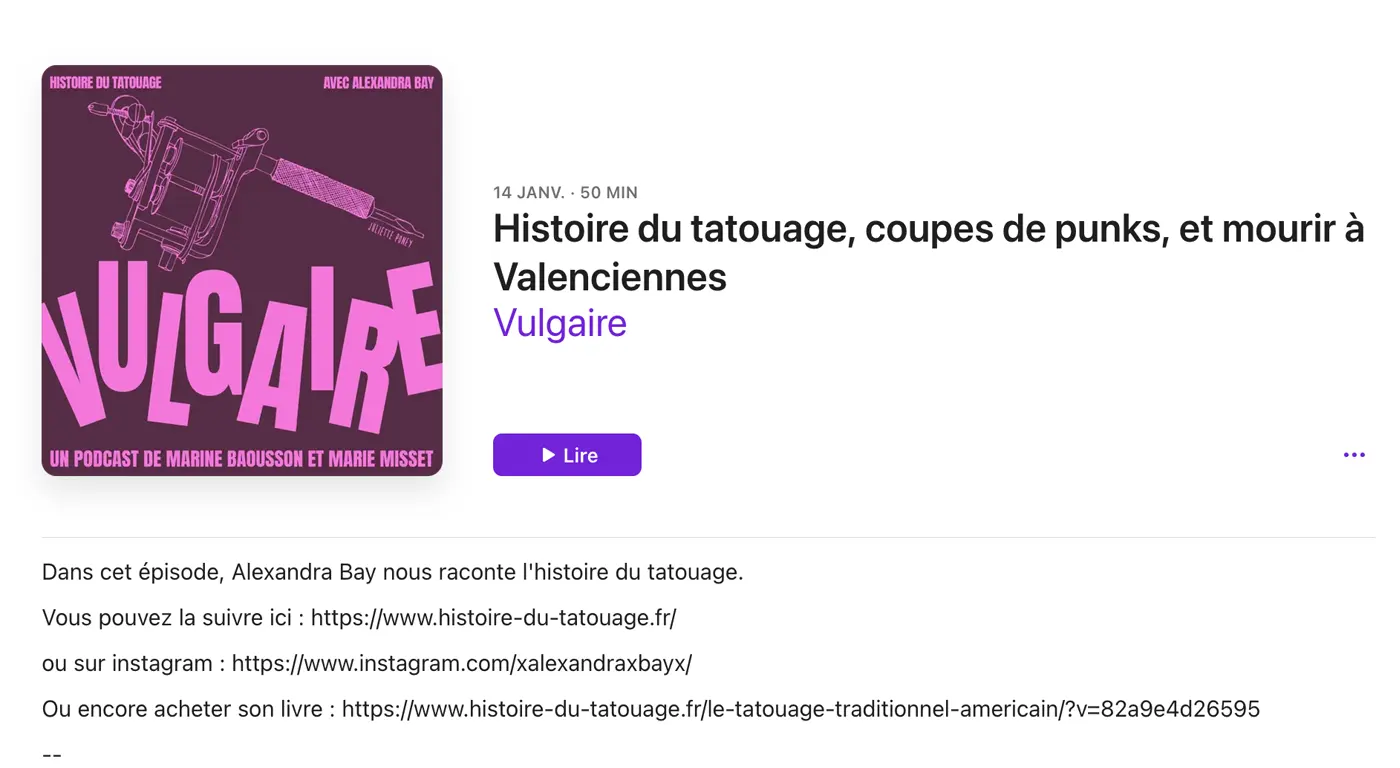Viewport: 1400px width, 768px height.
Task: Click the text Vous pouvez la suivre ici
Action: click(167, 618)
